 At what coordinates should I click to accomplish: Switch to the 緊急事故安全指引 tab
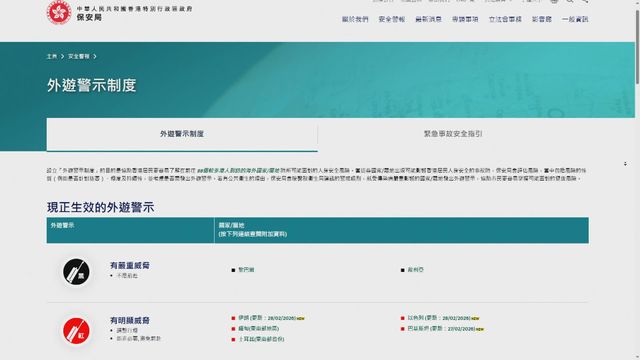coord(453,134)
